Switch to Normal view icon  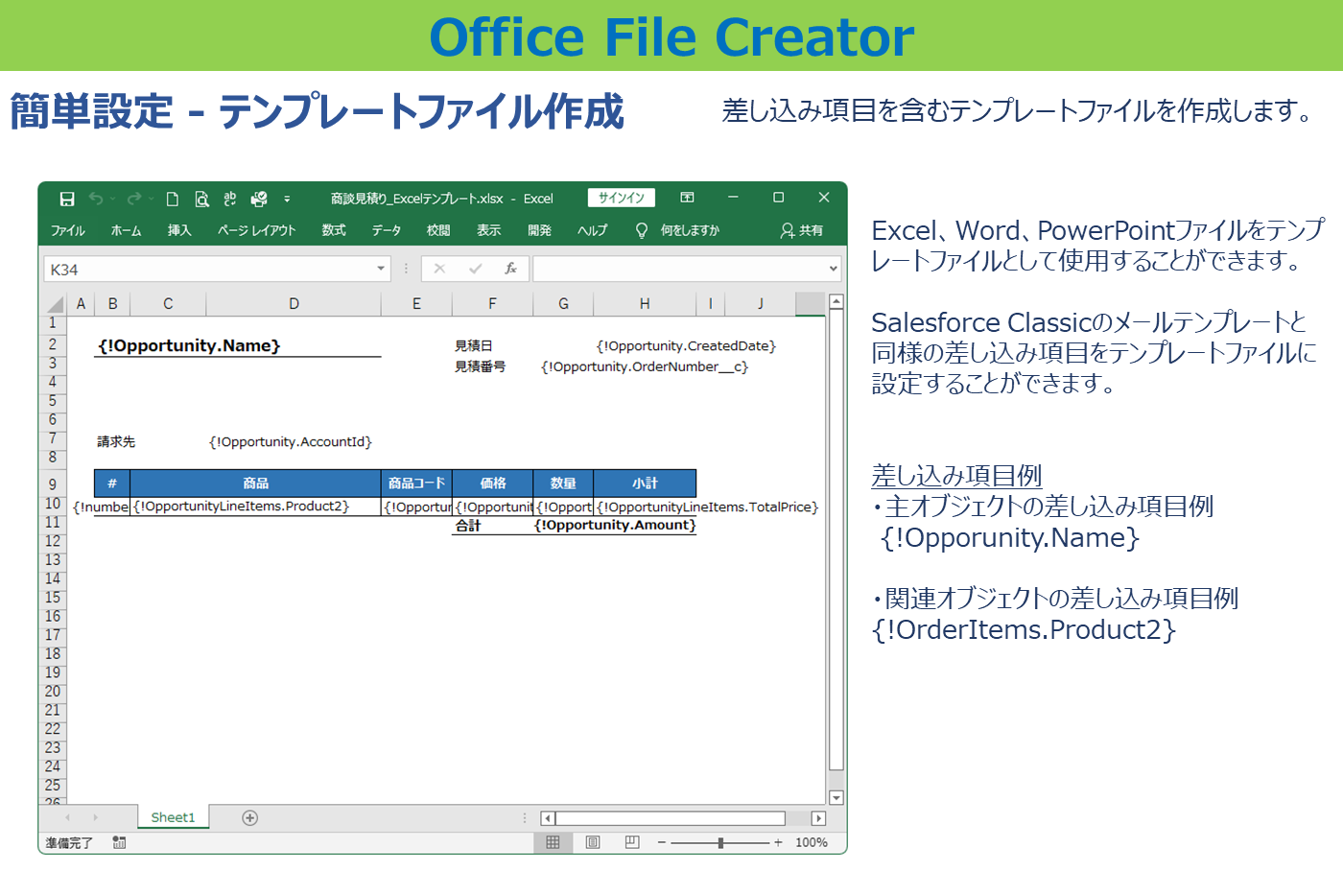[x=553, y=842]
